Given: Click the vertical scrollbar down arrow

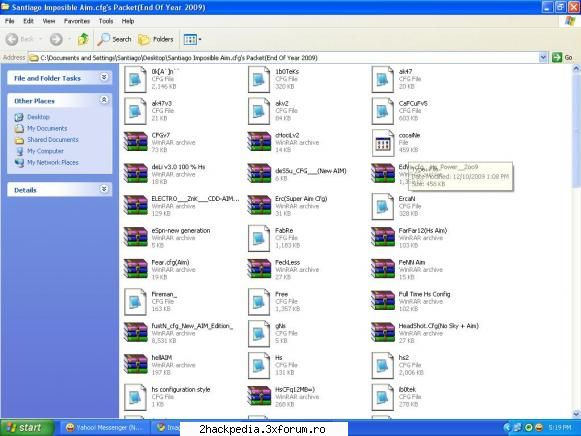Looking at the screenshot, I should pyautogui.click(x=577, y=414).
